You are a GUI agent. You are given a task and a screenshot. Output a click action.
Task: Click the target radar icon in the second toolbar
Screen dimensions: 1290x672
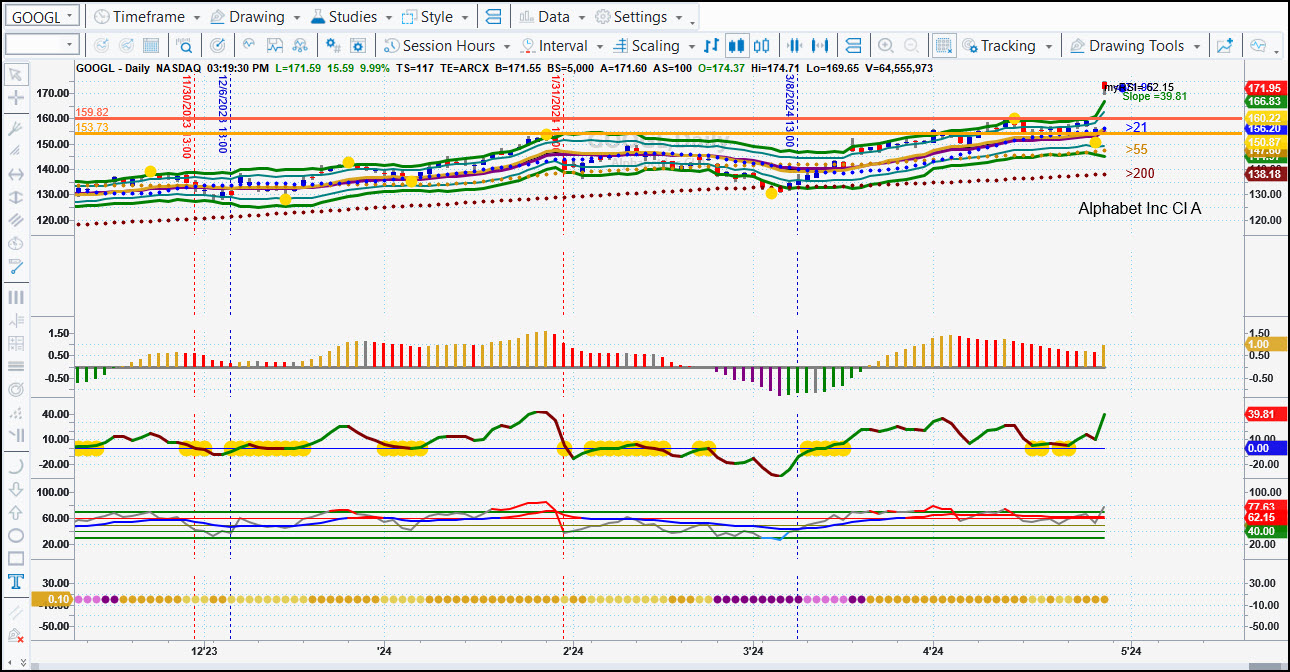[218, 46]
